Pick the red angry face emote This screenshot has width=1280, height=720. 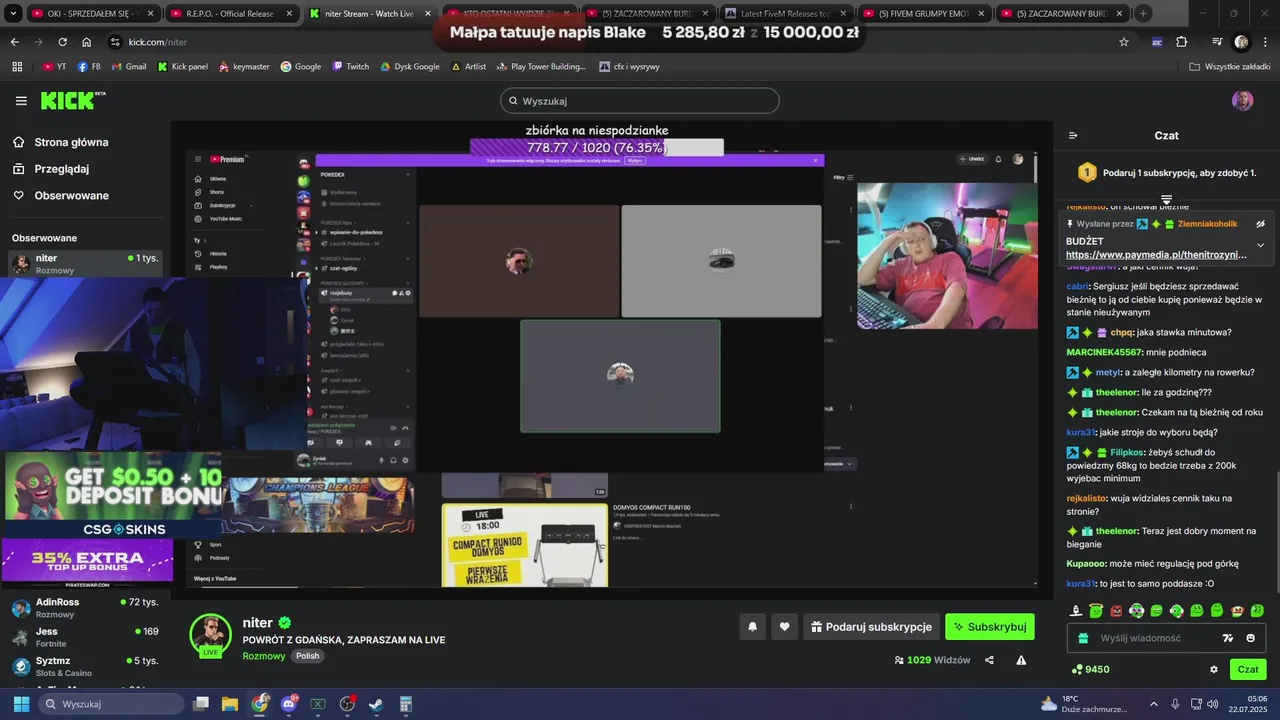coord(1116,611)
